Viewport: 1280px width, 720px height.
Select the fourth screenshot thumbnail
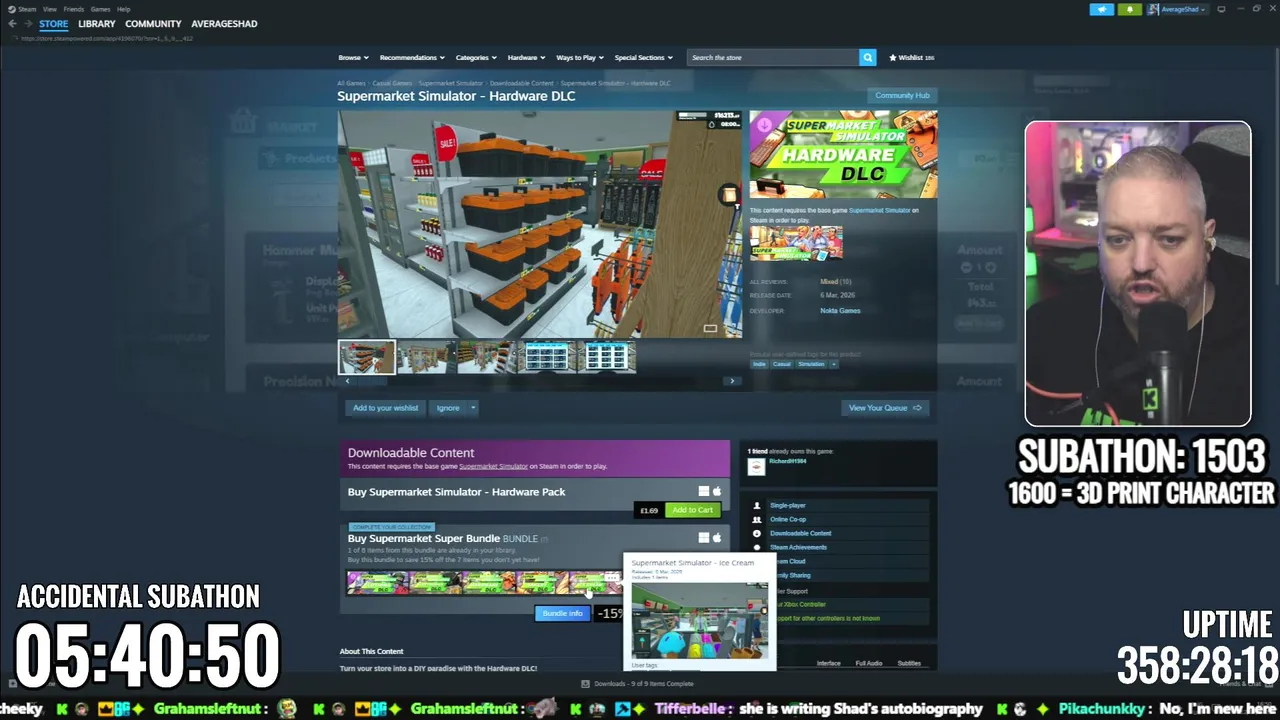[547, 357]
